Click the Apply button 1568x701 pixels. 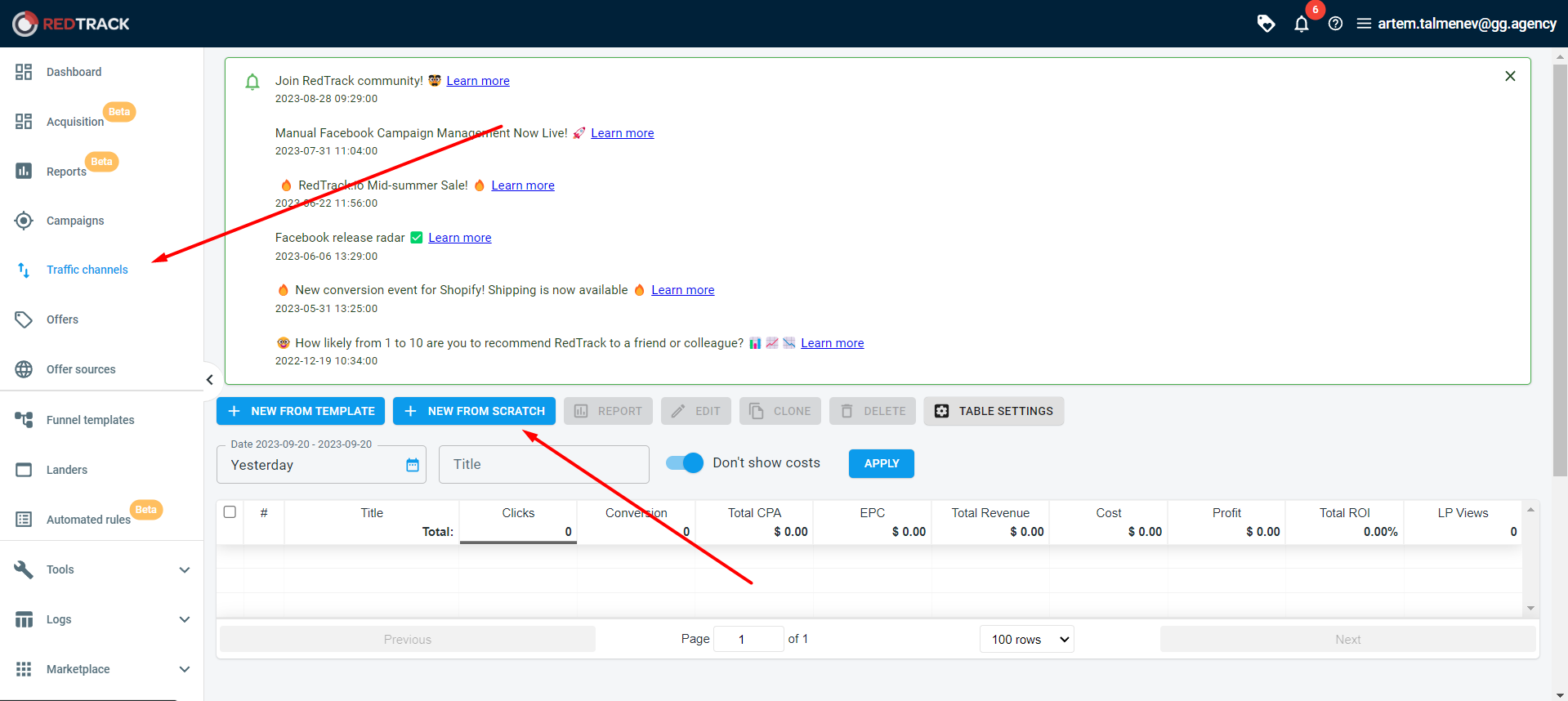(882, 463)
